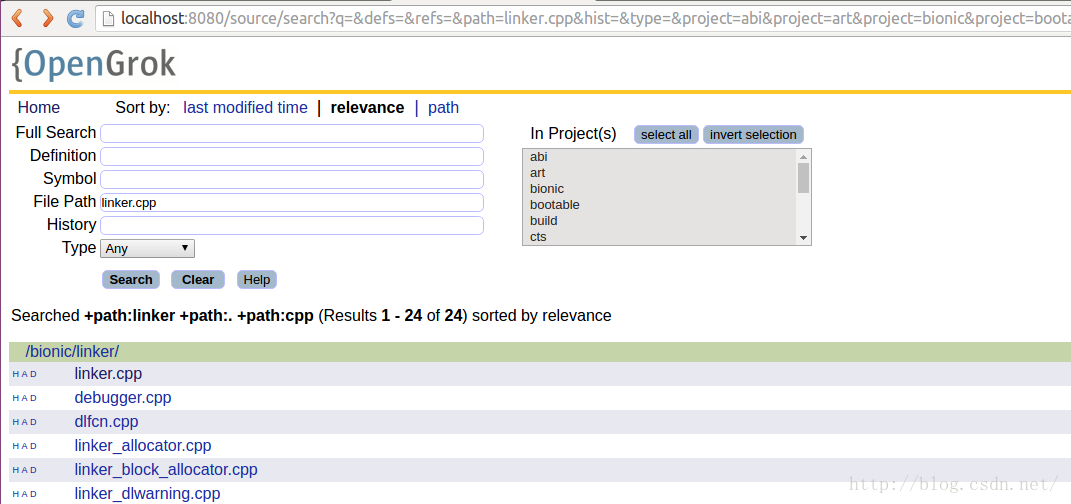Click A (annotate) link for linker.cpp
This screenshot has height=504, width=1071.
pyautogui.click(x=25, y=374)
